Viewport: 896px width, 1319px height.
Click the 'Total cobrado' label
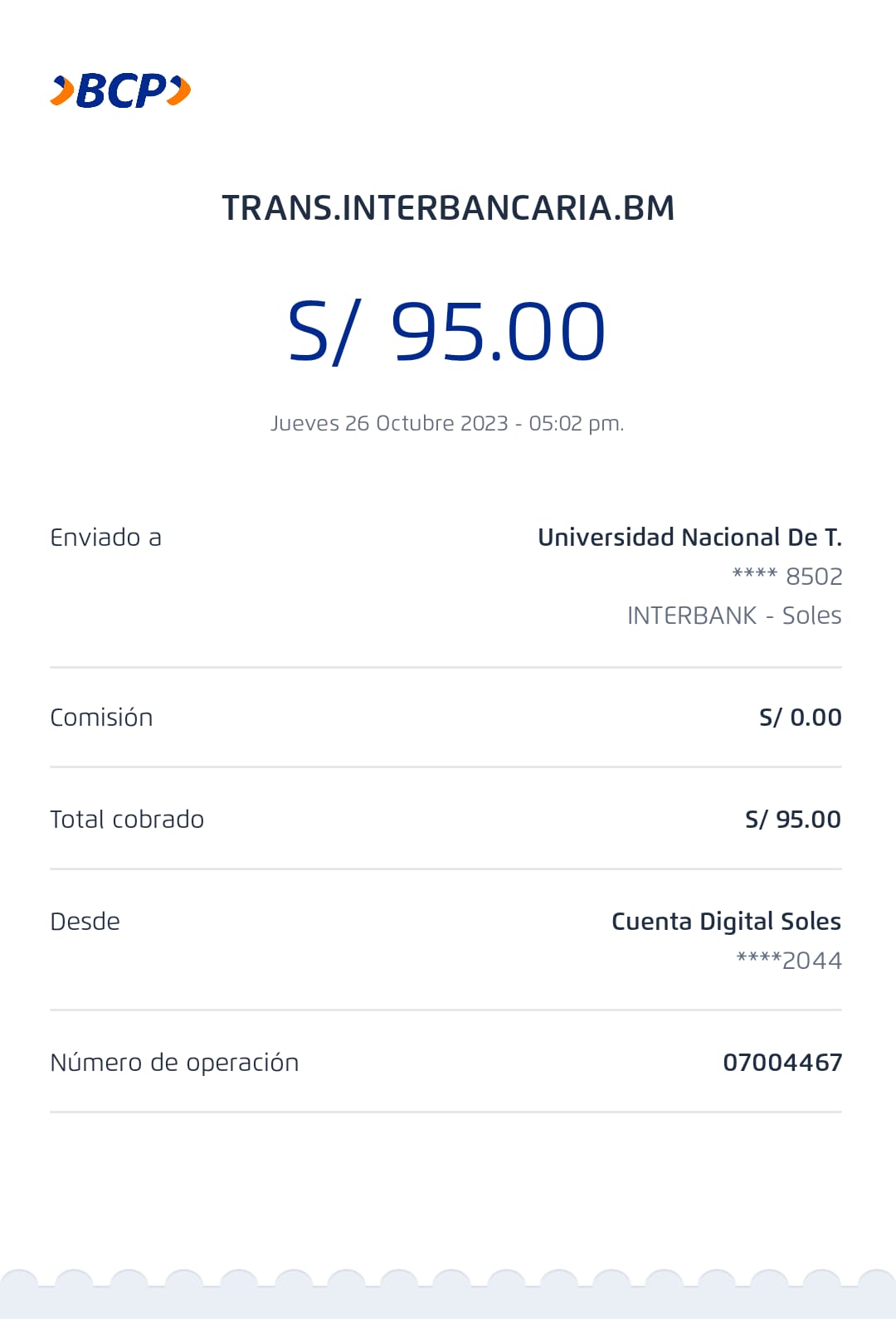tap(127, 820)
